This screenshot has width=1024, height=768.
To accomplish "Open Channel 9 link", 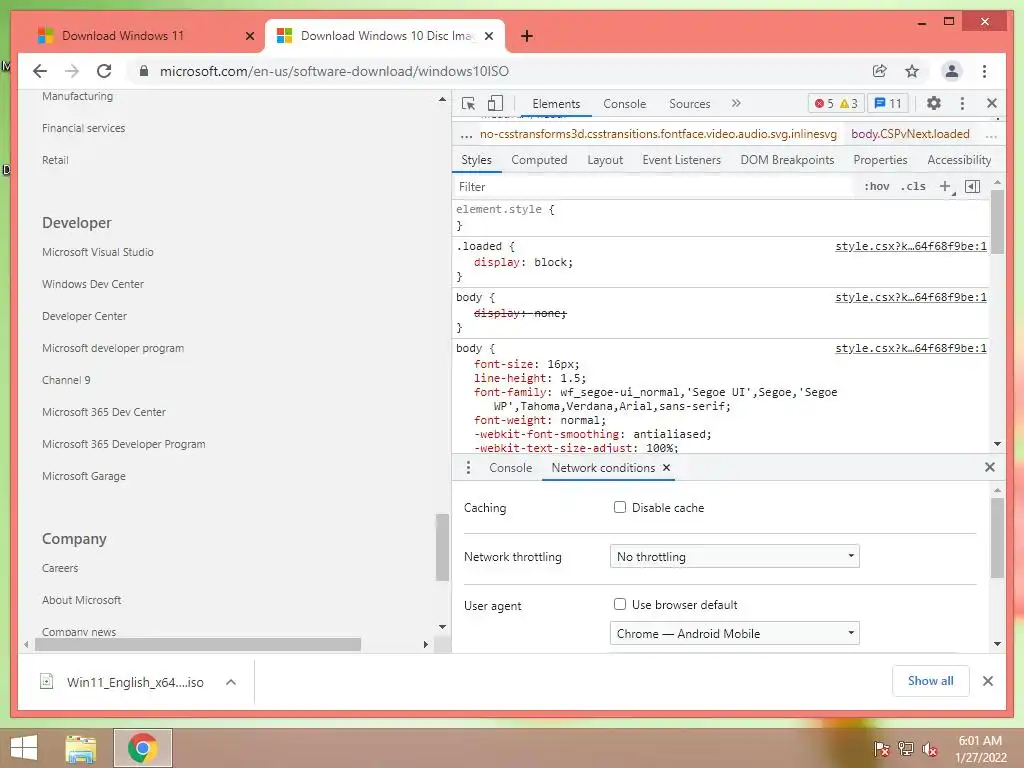I will click(66, 380).
